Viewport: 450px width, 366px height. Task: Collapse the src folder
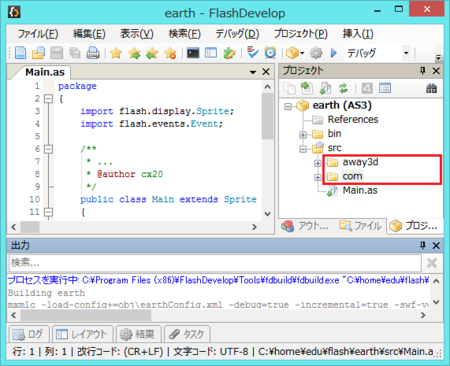[303, 149]
